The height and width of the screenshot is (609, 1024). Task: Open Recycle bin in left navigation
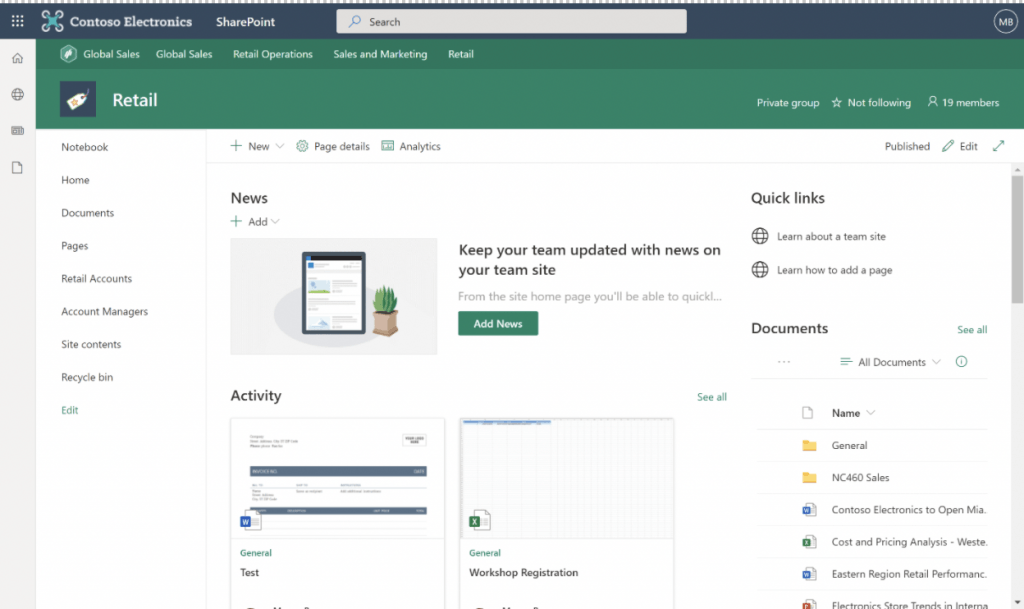(87, 377)
